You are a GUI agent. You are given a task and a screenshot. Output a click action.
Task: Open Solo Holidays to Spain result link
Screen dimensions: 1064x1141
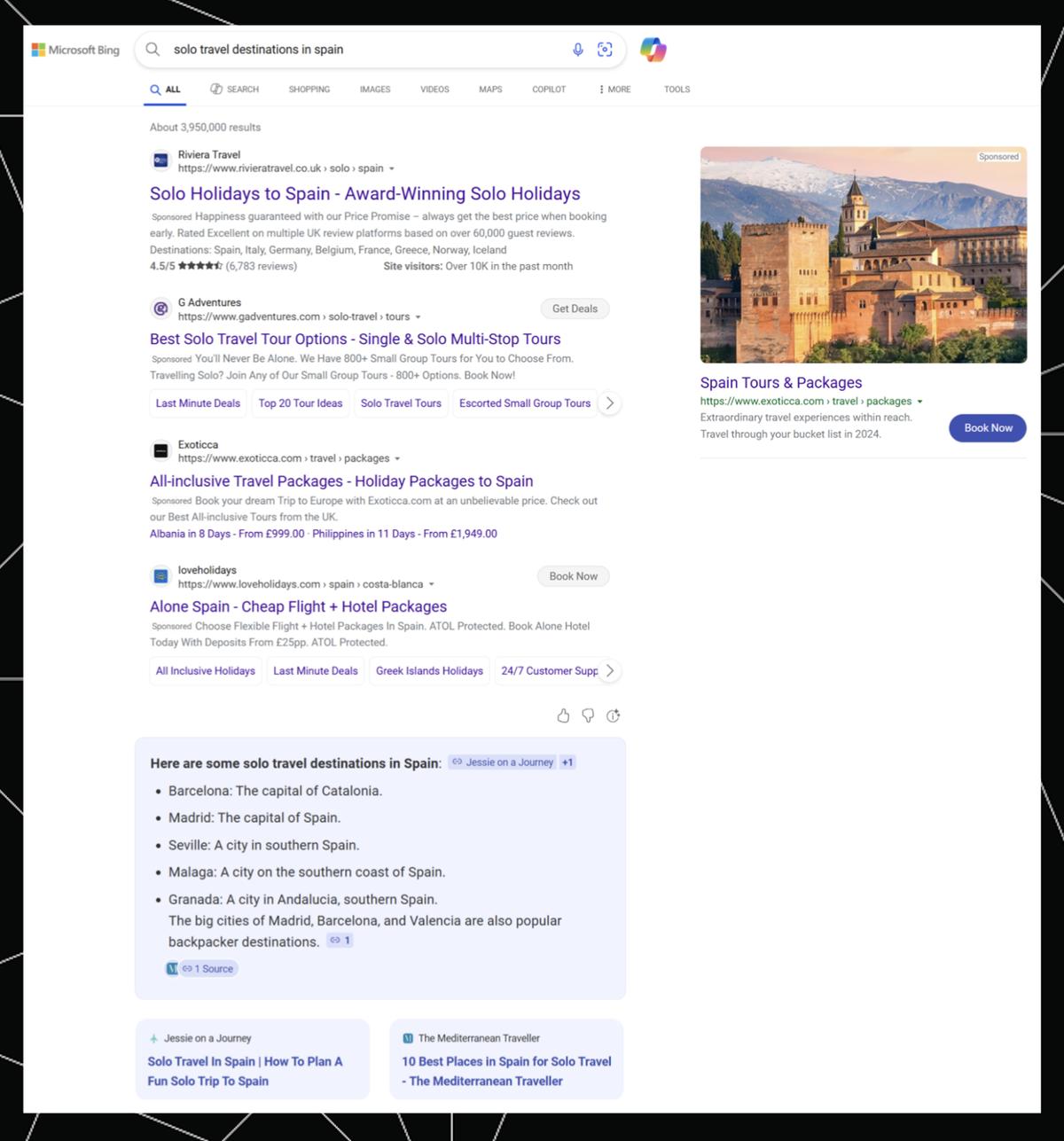[x=364, y=194]
